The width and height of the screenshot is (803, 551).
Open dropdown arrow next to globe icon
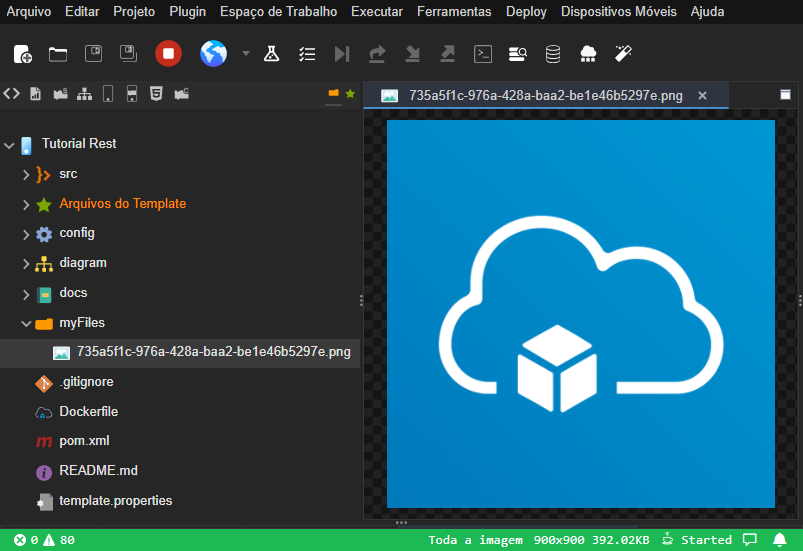246,53
